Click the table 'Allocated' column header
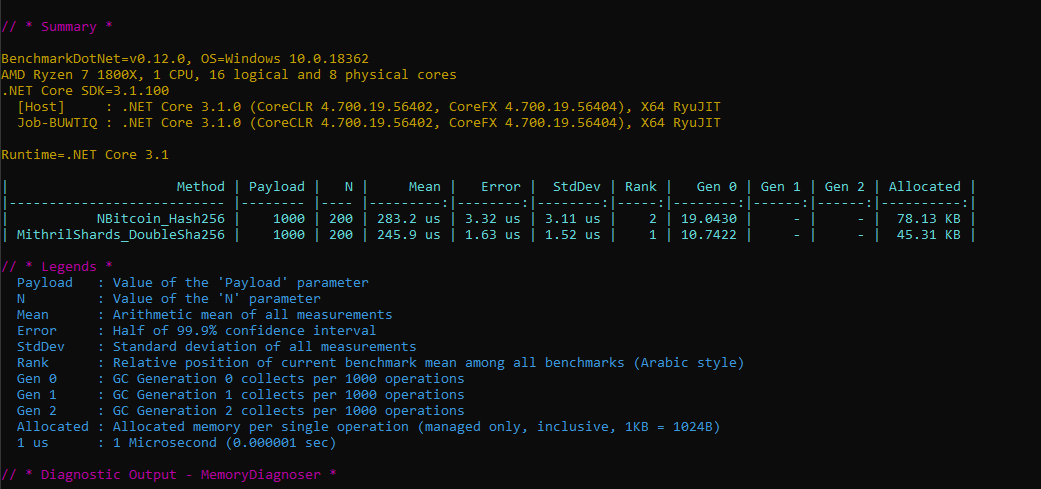Viewport: 1041px width, 489px height. 925,186
